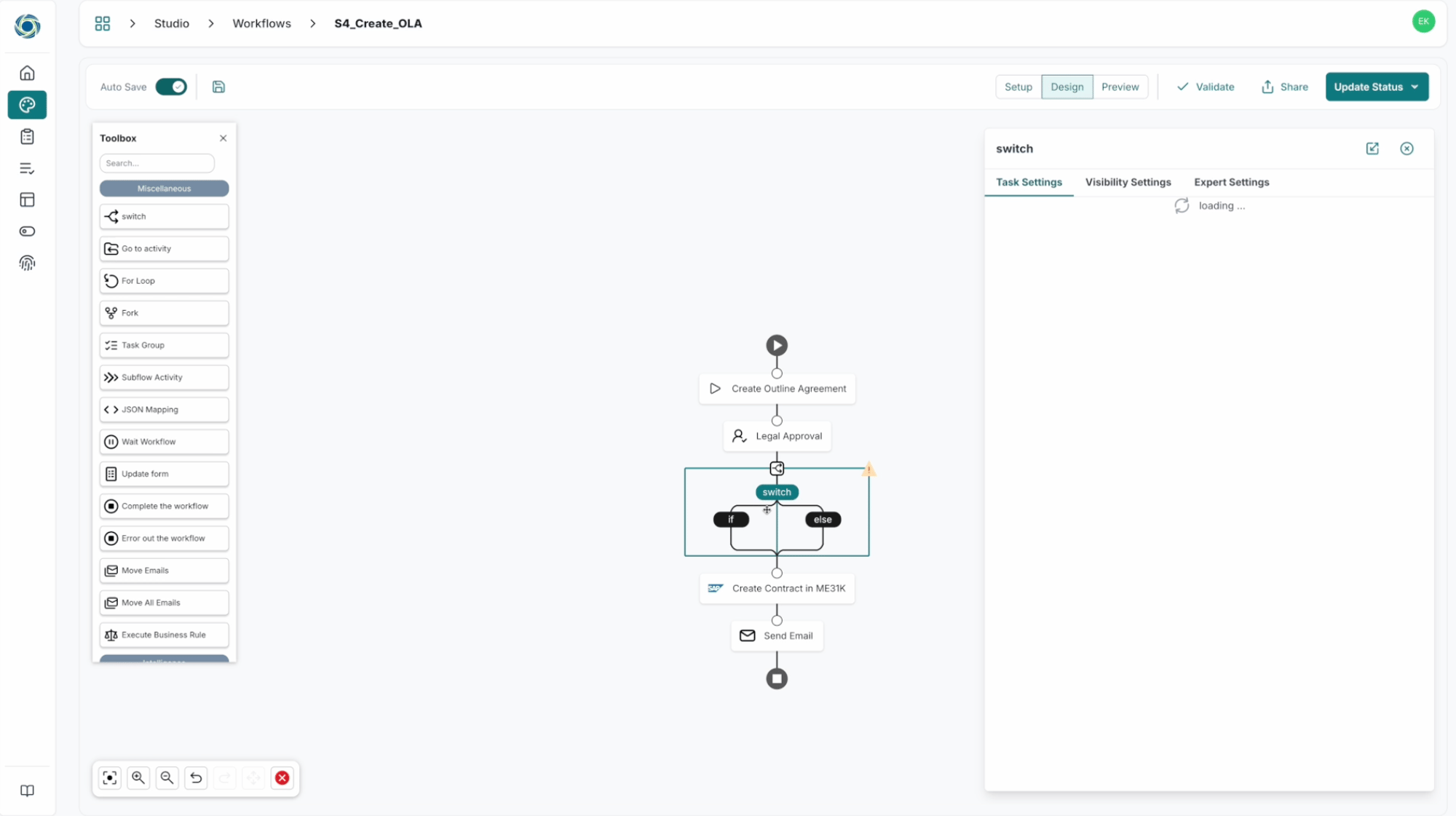Pop out the switch settings panel
This screenshot has height=816, width=1456.
(1372, 148)
